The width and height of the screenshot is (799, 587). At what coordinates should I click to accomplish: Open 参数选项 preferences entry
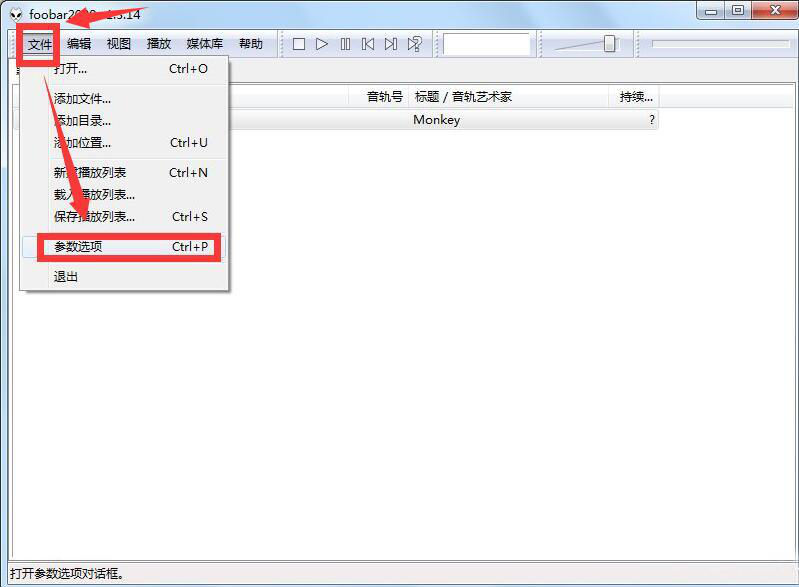(x=124, y=247)
